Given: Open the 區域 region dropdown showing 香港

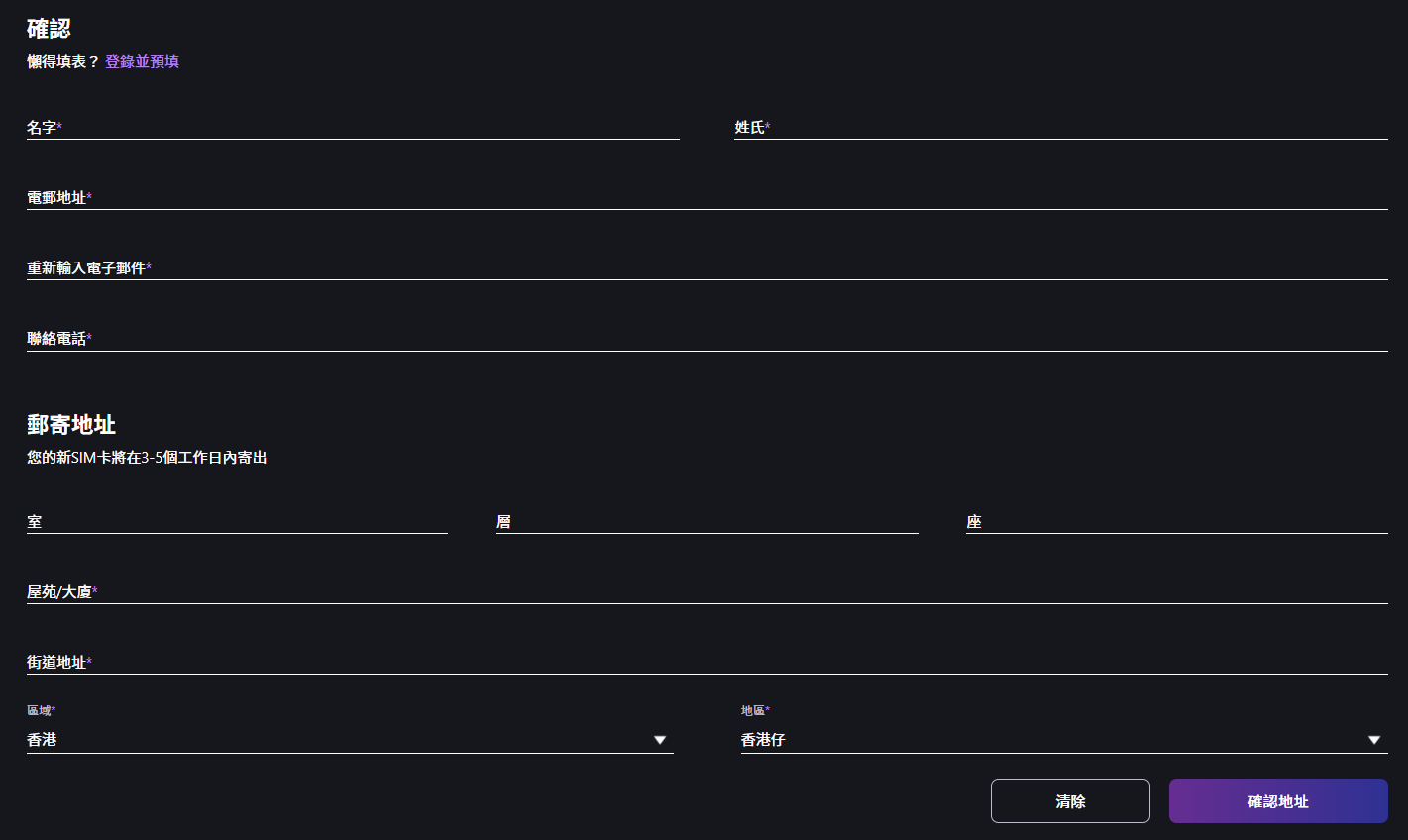Looking at the screenshot, I should 350,739.
